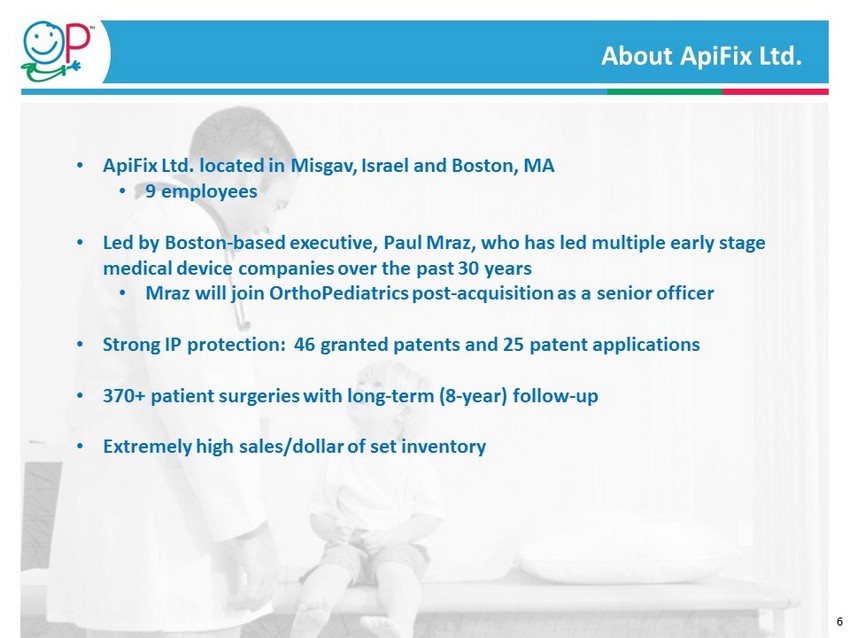Click 'Extremely high sales/dollar' bullet text

pos(294,447)
